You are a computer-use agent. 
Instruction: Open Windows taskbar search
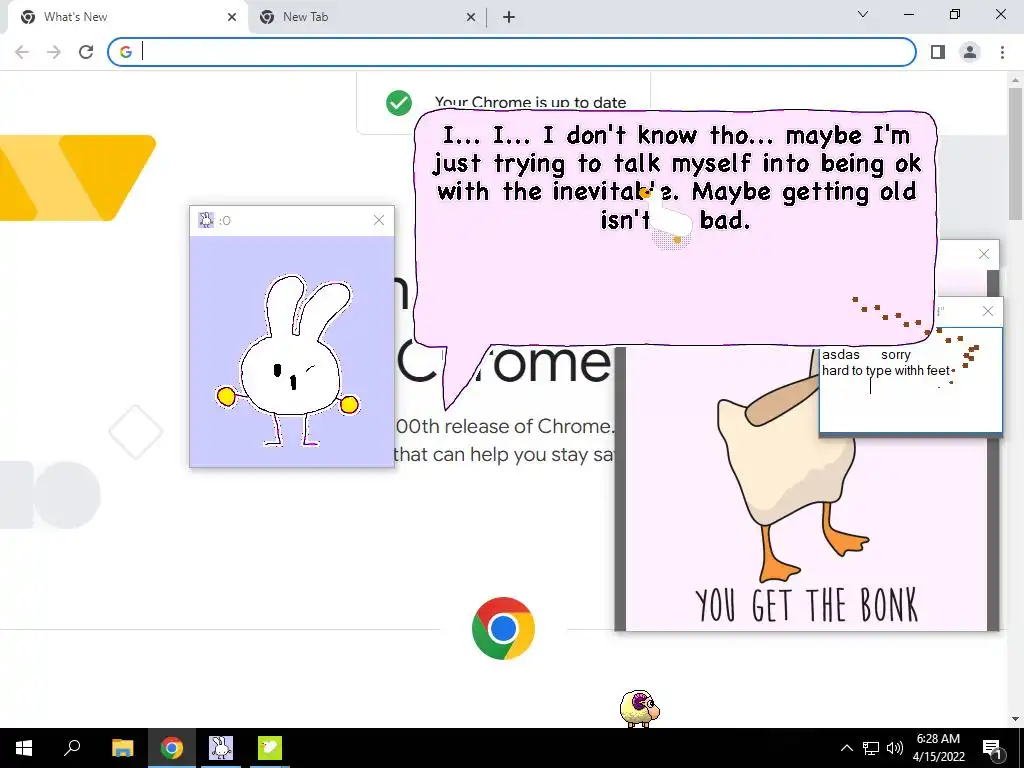click(x=72, y=748)
